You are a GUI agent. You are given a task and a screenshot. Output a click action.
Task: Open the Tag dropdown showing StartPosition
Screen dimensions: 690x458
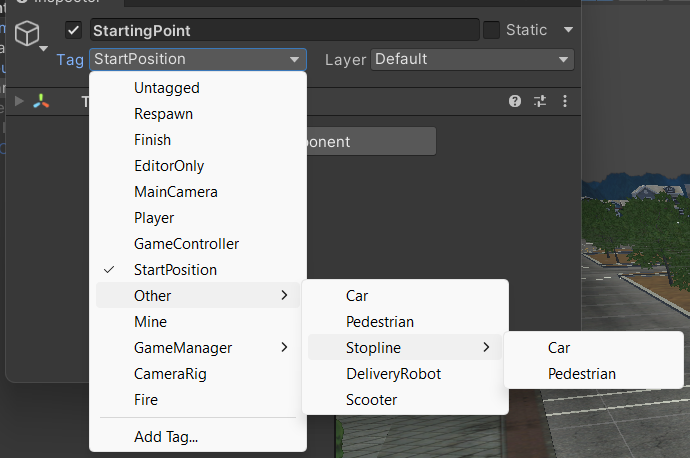(x=198, y=59)
